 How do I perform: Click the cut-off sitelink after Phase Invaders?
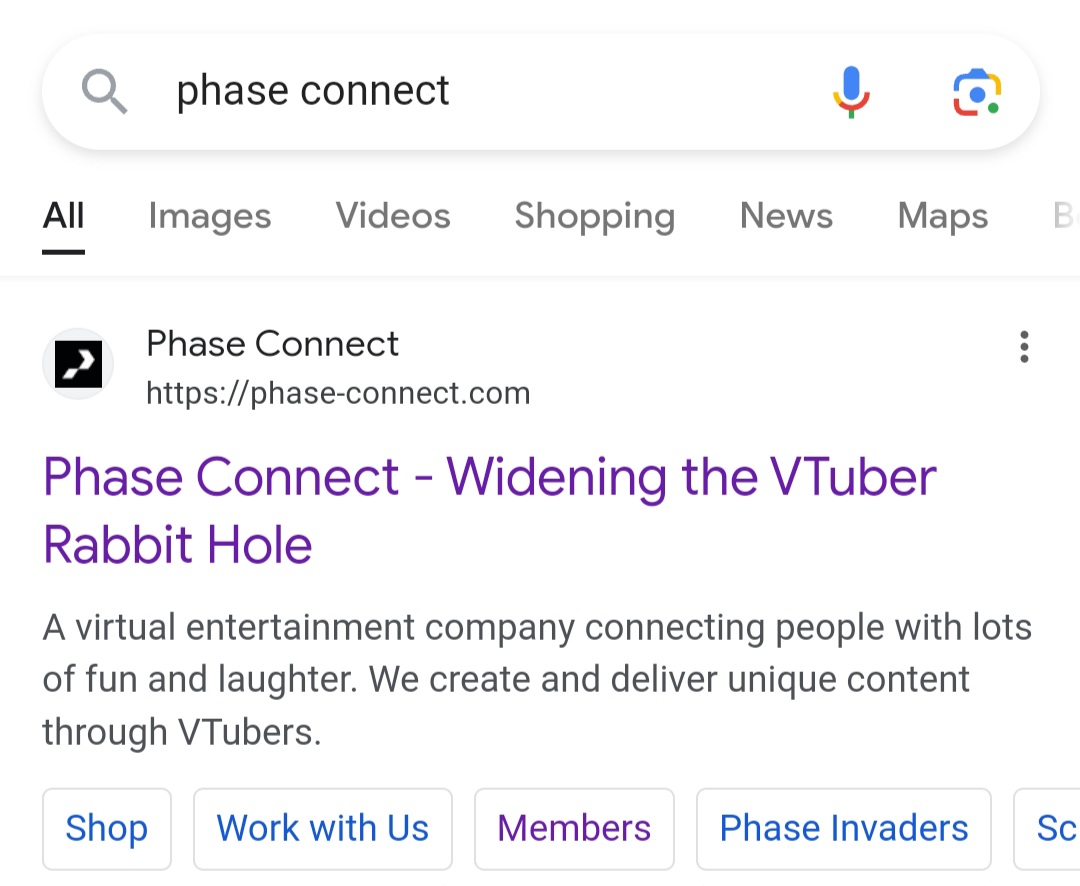pyautogui.click(x=1048, y=829)
